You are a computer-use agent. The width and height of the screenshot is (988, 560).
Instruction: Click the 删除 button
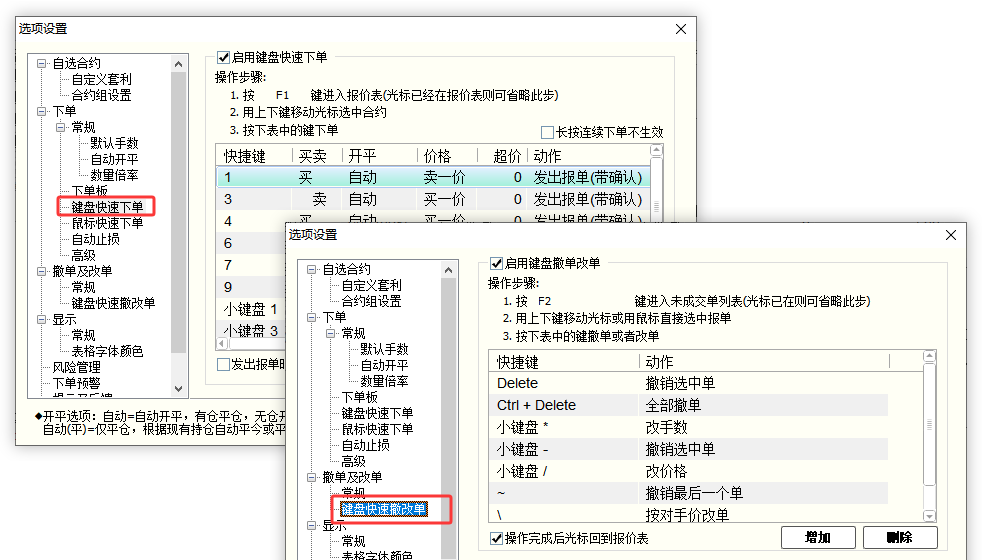(x=900, y=538)
